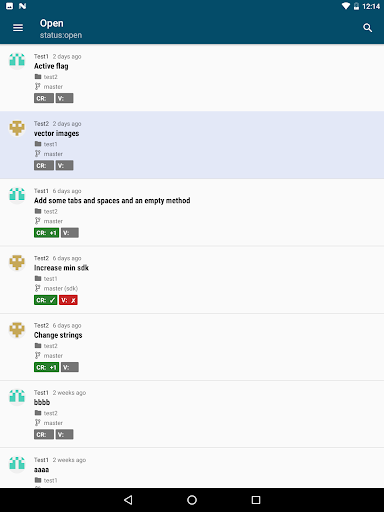Open the aaaa change

[x=192, y=468]
